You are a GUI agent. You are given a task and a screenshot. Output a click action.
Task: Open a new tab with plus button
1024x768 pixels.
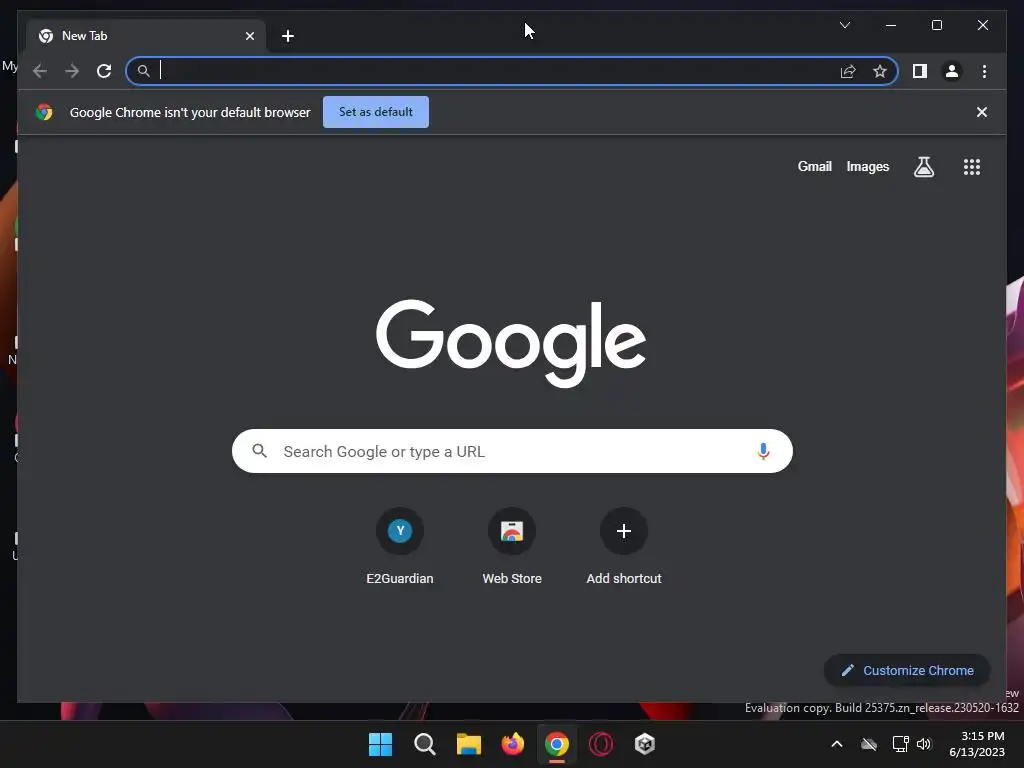click(x=287, y=36)
